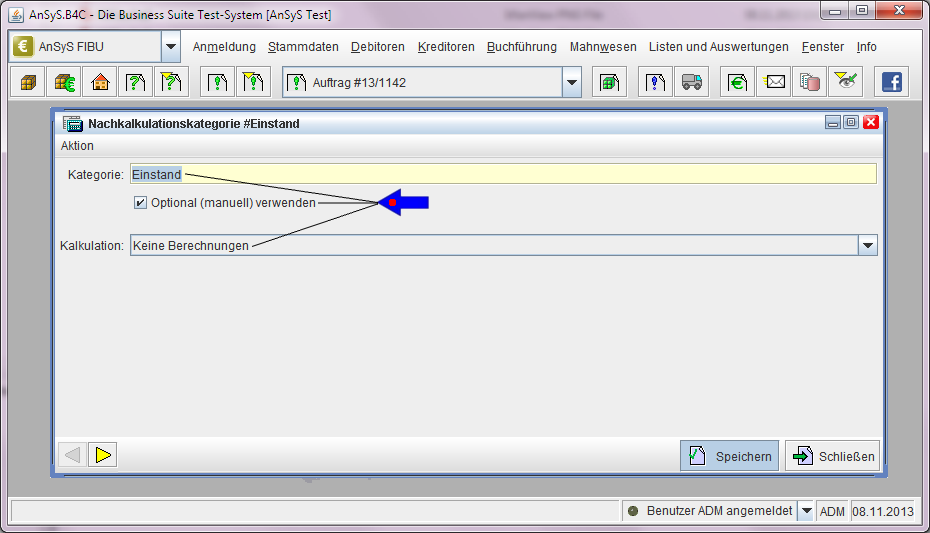Open the Aktion menu in dialog

(x=77, y=146)
